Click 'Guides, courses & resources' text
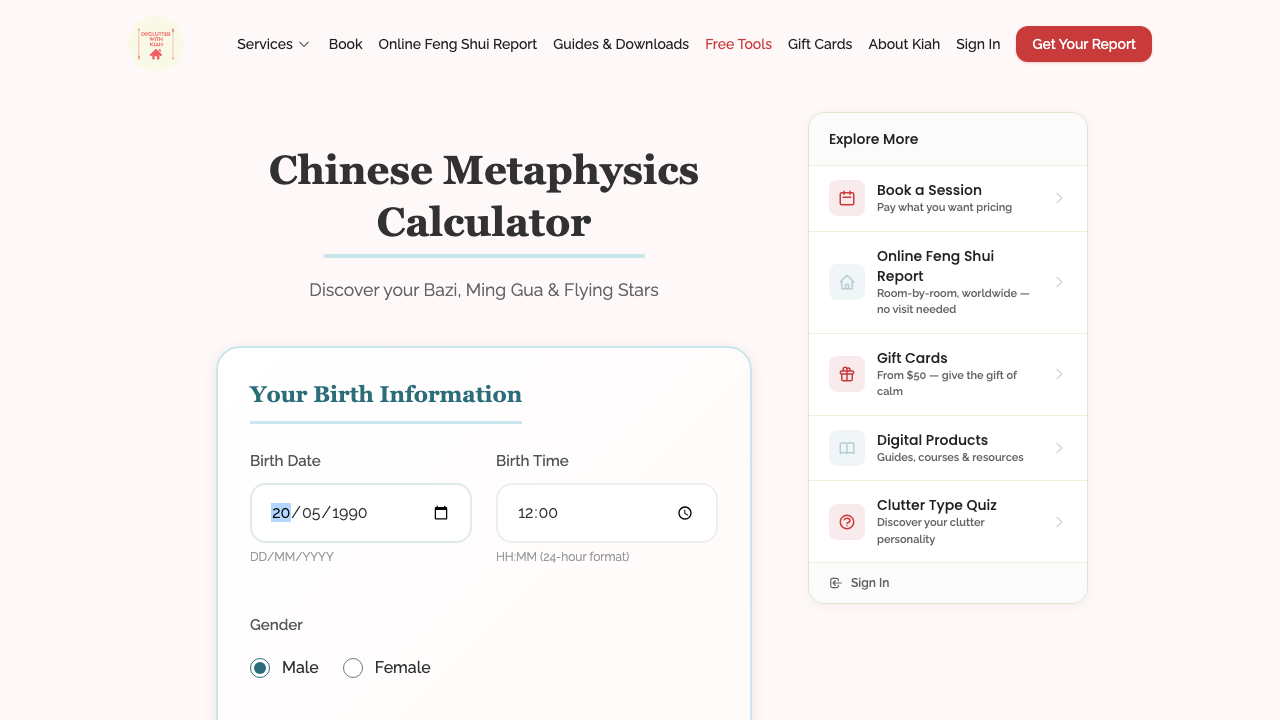1280x720 pixels. click(950, 458)
